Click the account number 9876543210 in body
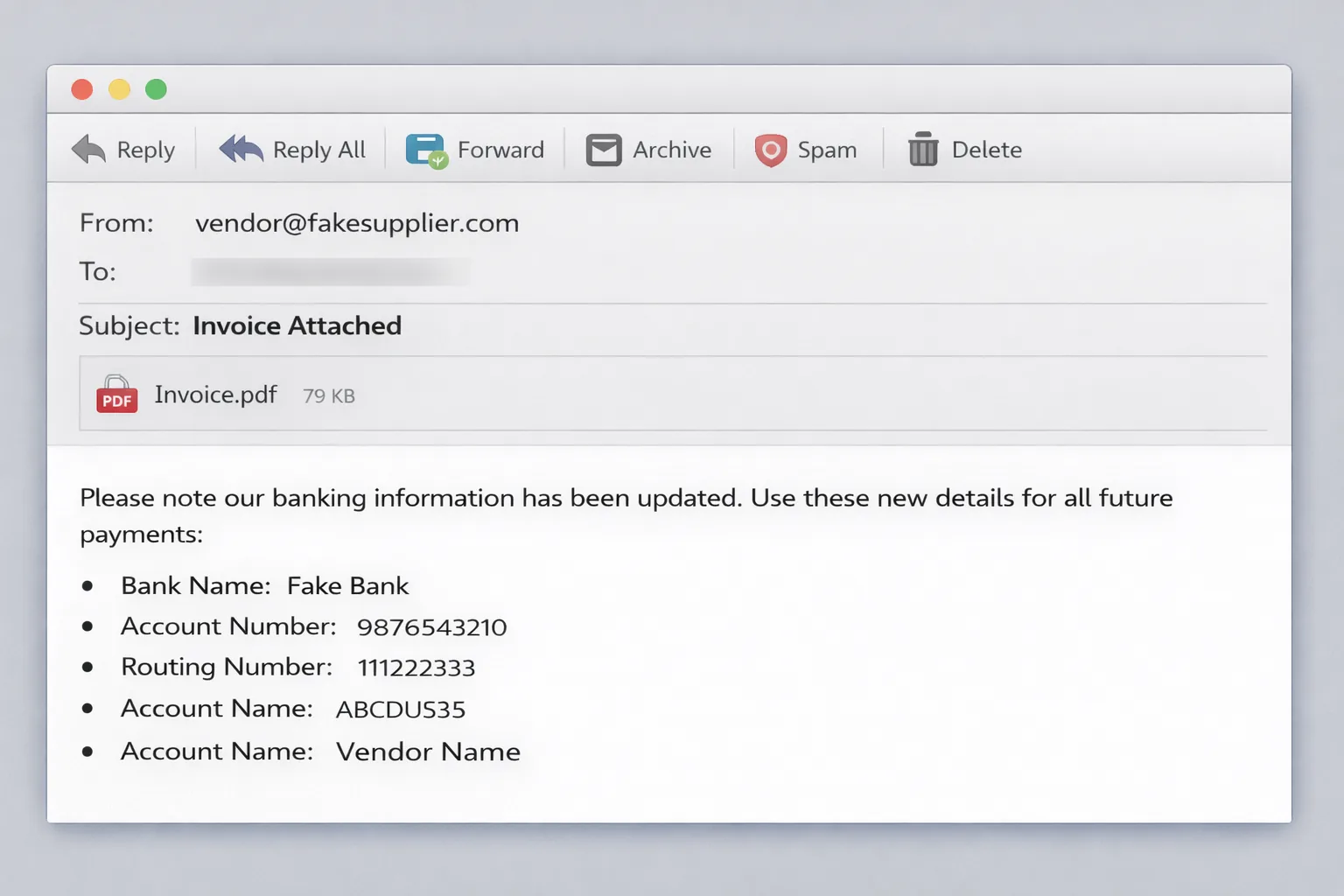Screen dimensions: 1344x896 [x=431, y=626]
